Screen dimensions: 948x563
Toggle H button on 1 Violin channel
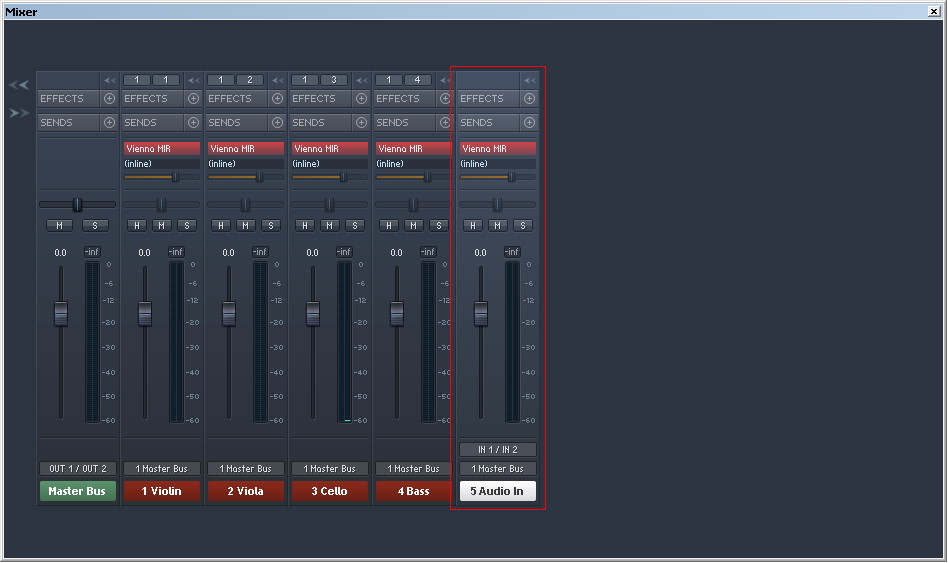[x=137, y=226]
